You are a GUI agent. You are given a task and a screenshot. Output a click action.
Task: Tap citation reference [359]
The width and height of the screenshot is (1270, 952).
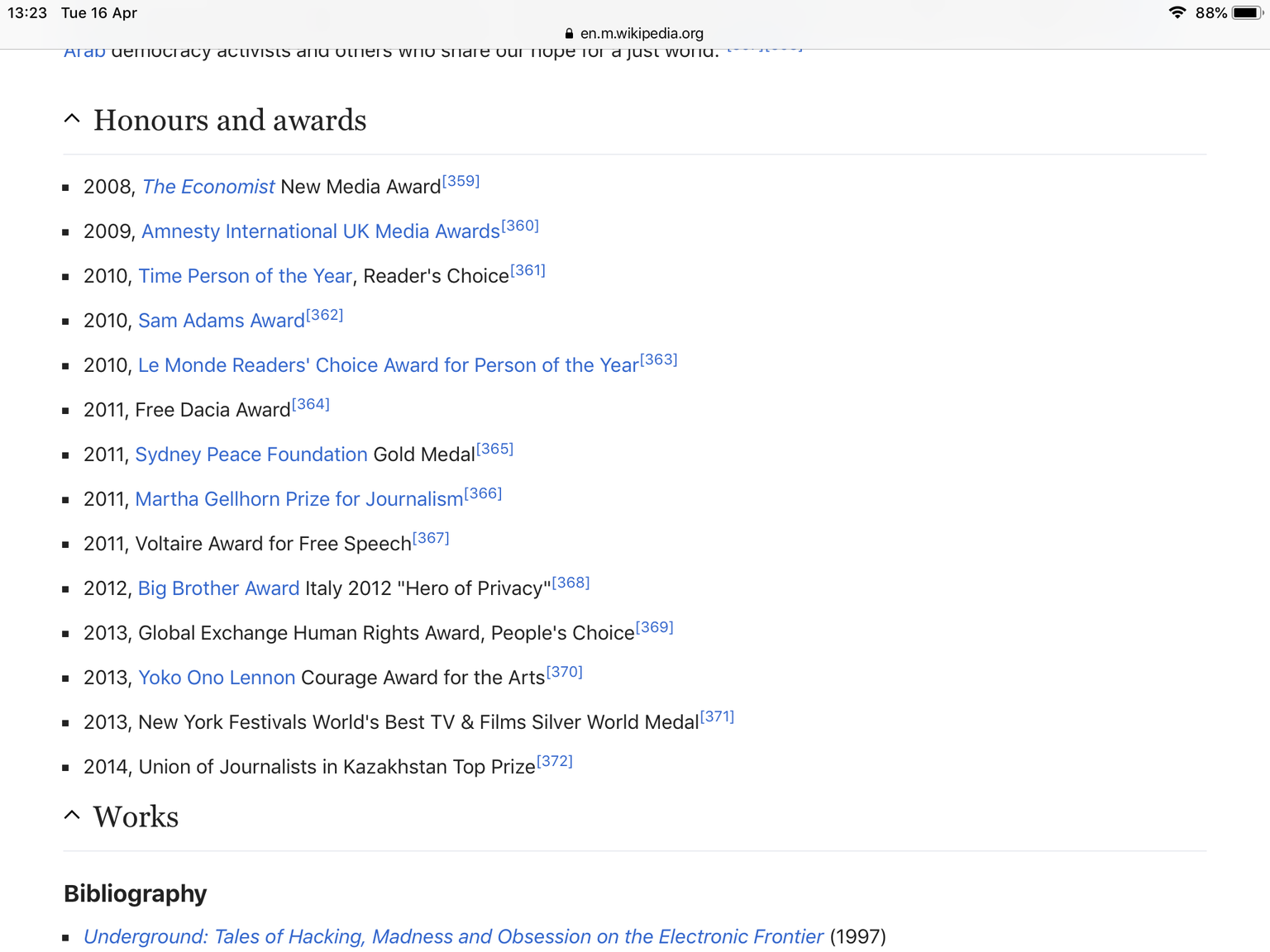(461, 181)
